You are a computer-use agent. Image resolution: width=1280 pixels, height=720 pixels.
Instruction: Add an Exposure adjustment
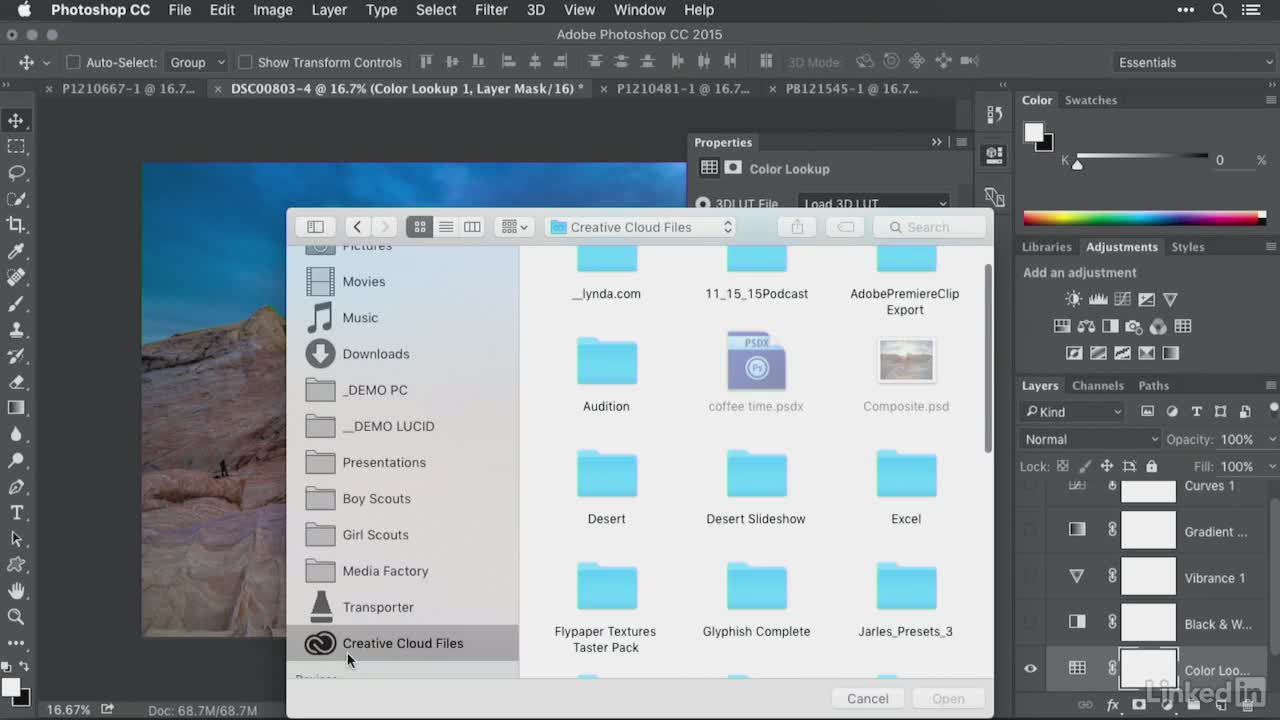pyautogui.click(x=1146, y=299)
